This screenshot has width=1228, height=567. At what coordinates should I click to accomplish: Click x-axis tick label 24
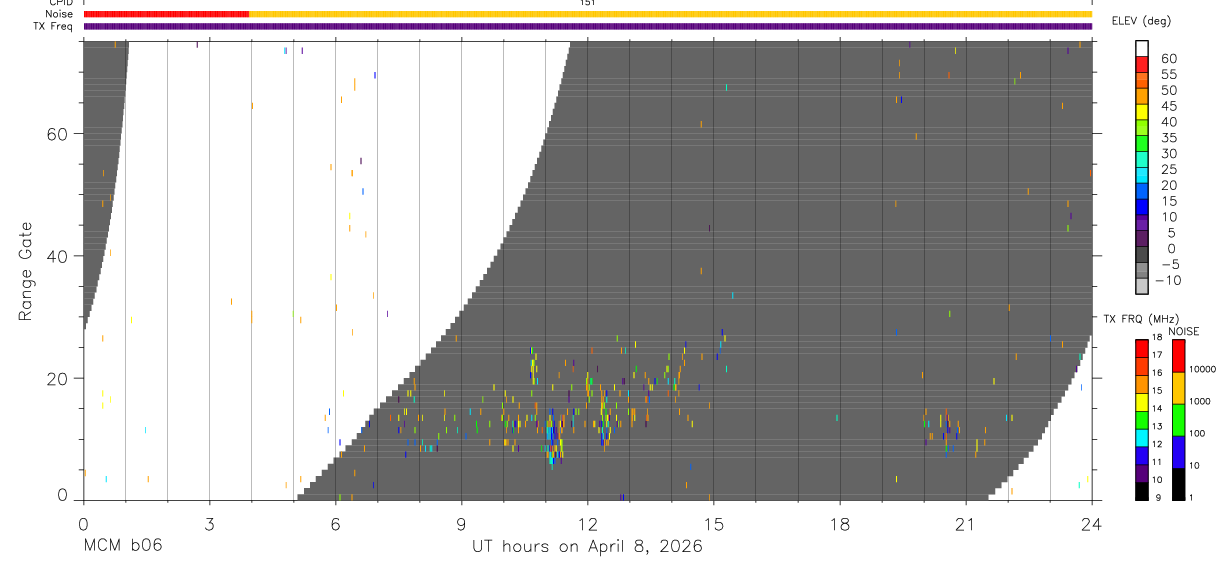click(1091, 523)
